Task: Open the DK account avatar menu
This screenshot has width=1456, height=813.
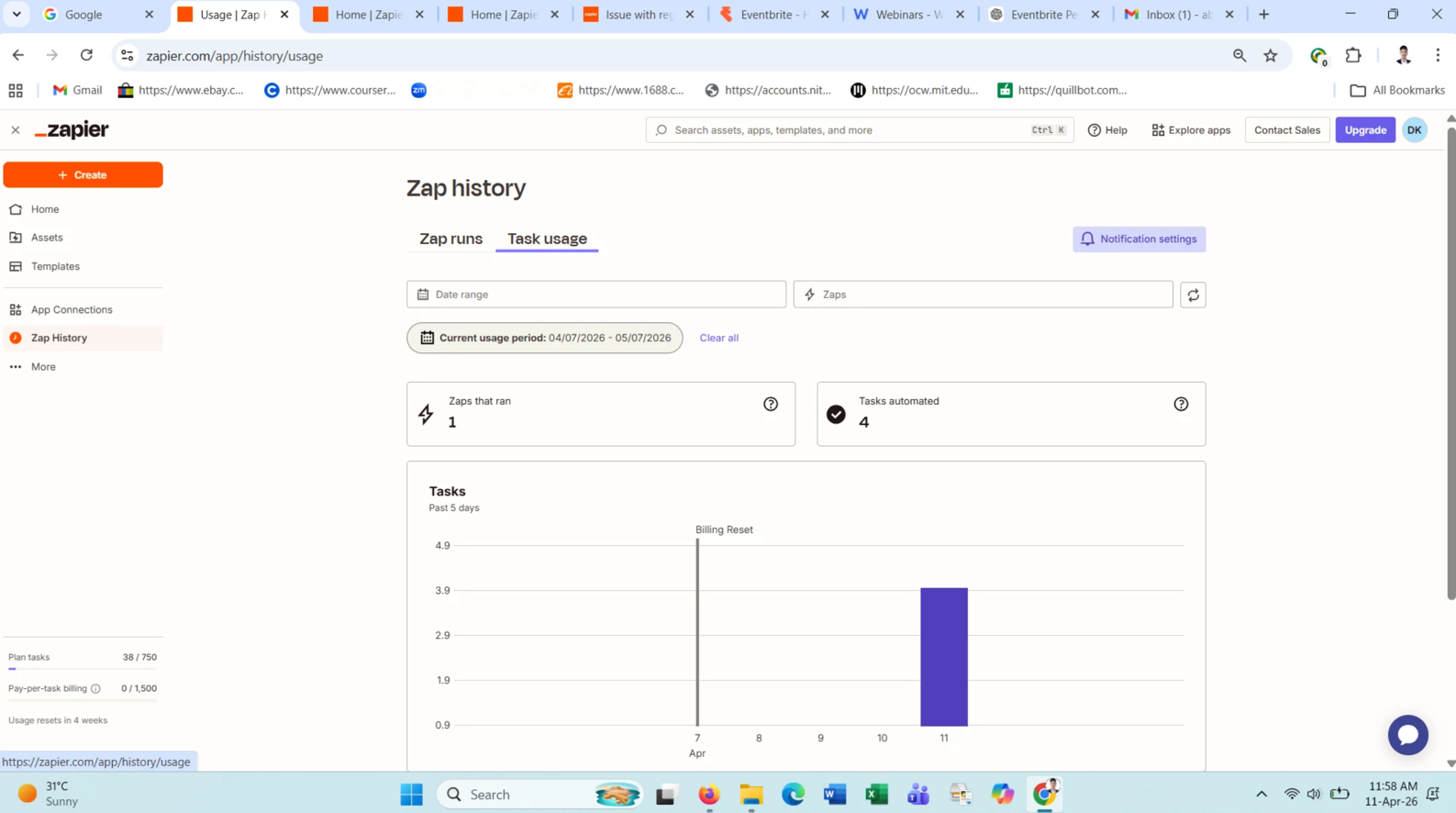Action: [1414, 130]
